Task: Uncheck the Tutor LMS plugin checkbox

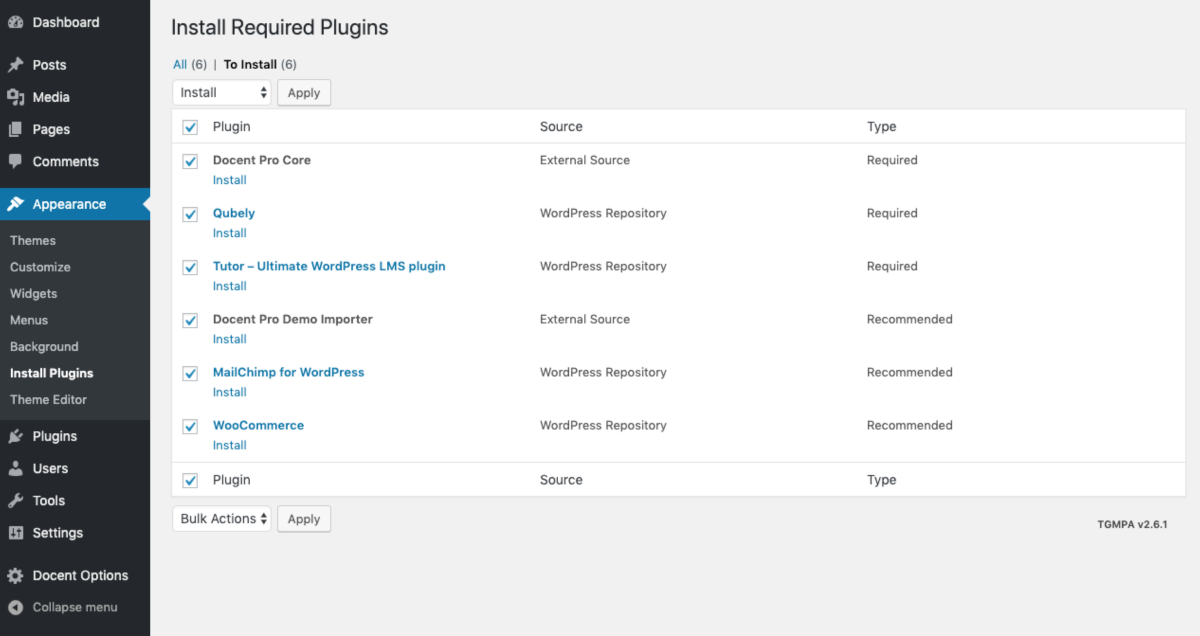Action: [190, 267]
